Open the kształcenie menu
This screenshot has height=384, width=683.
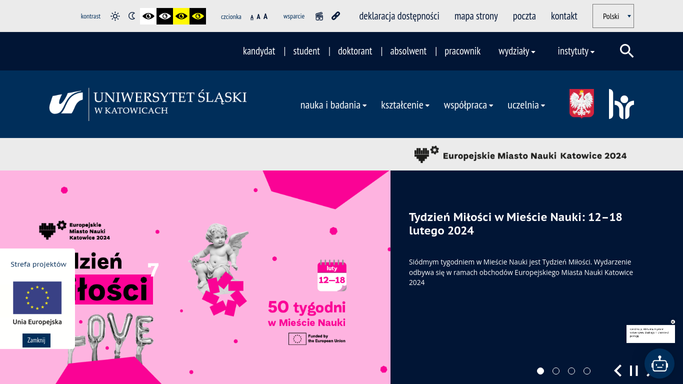click(x=405, y=105)
